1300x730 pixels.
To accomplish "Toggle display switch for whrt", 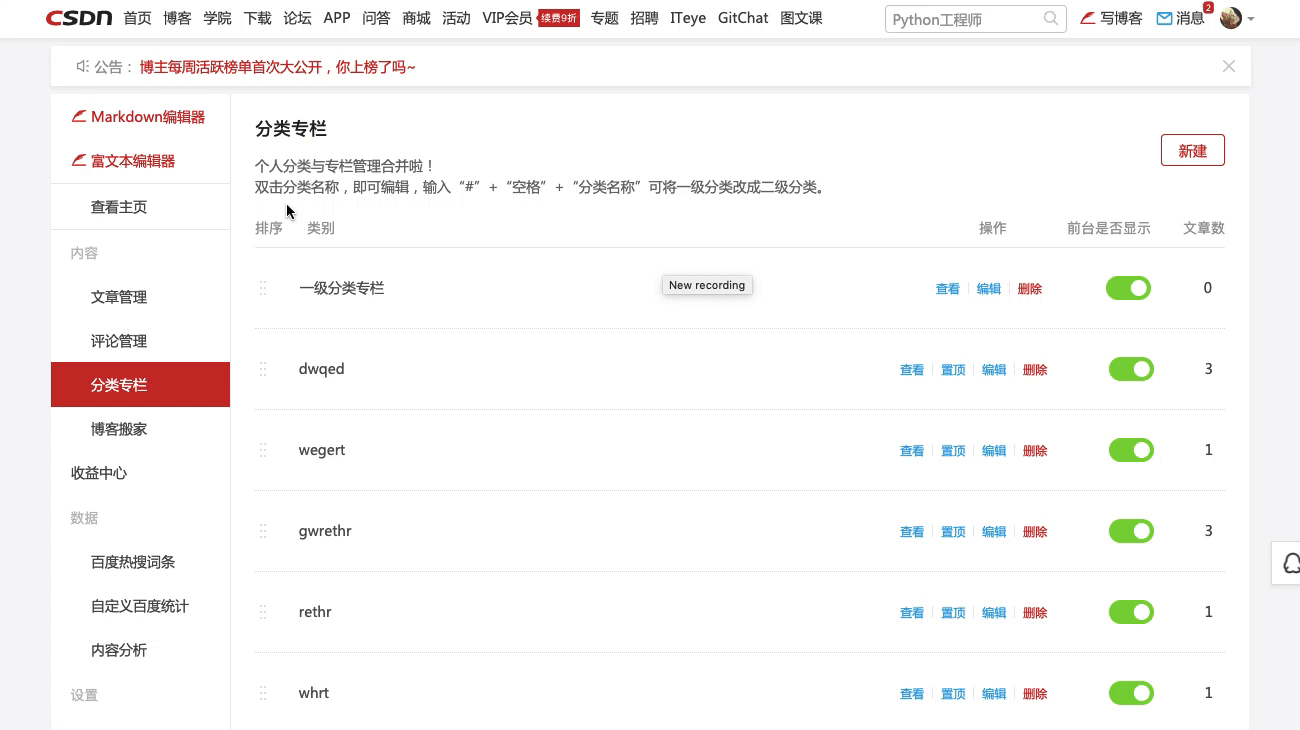I will click(x=1131, y=693).
